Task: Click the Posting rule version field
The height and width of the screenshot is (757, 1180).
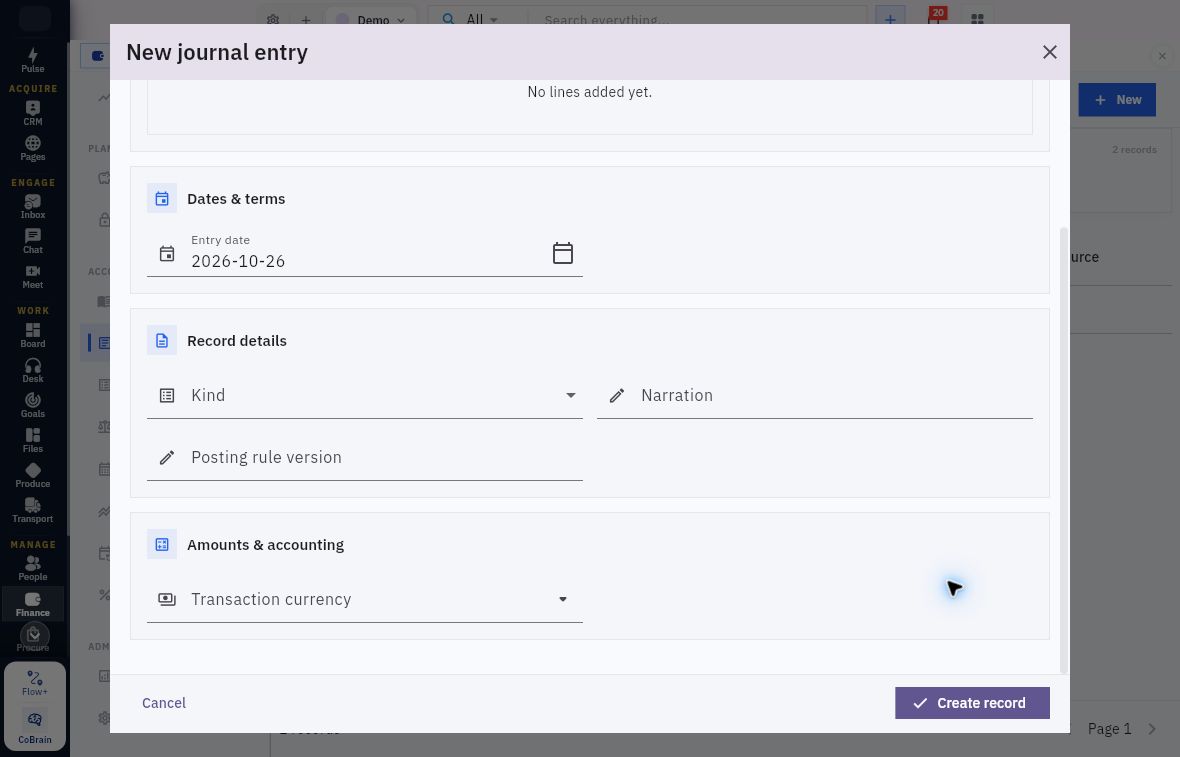Action: 365,458
